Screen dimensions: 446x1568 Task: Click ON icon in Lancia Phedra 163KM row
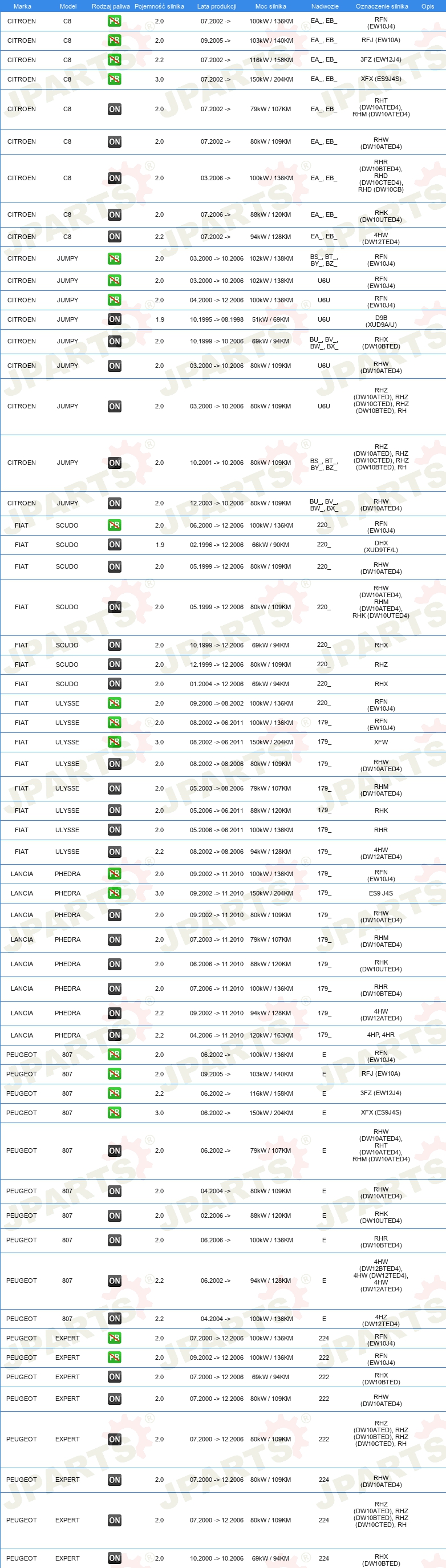[115, 1035]
